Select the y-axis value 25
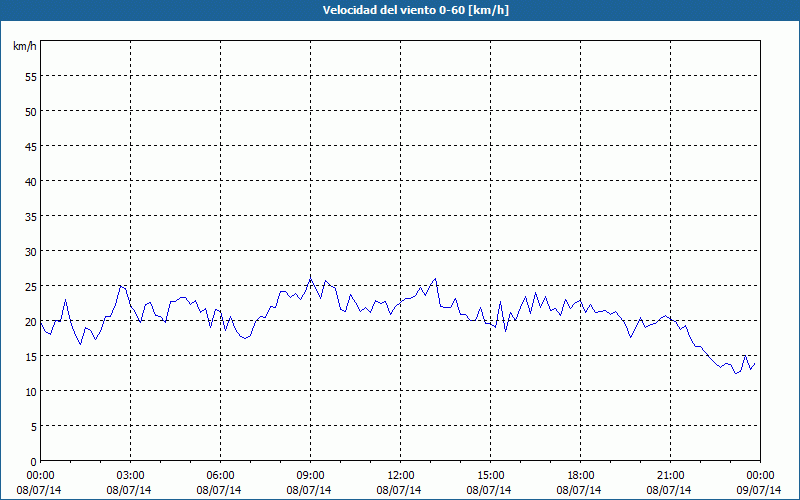This screenshot has height=500, width=800. click(x=31, y=287)
